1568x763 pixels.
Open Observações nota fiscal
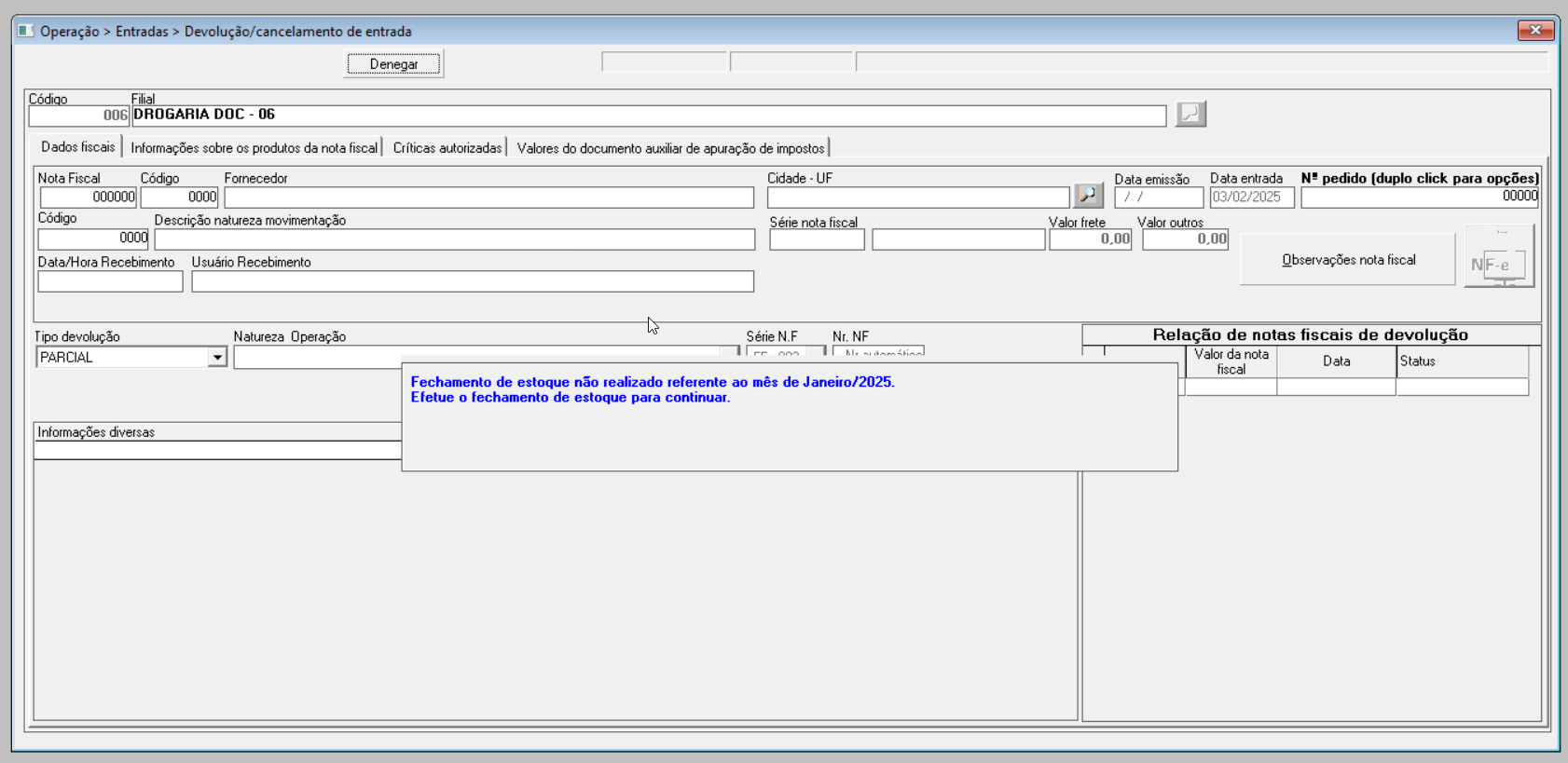tap(1348, 260)
